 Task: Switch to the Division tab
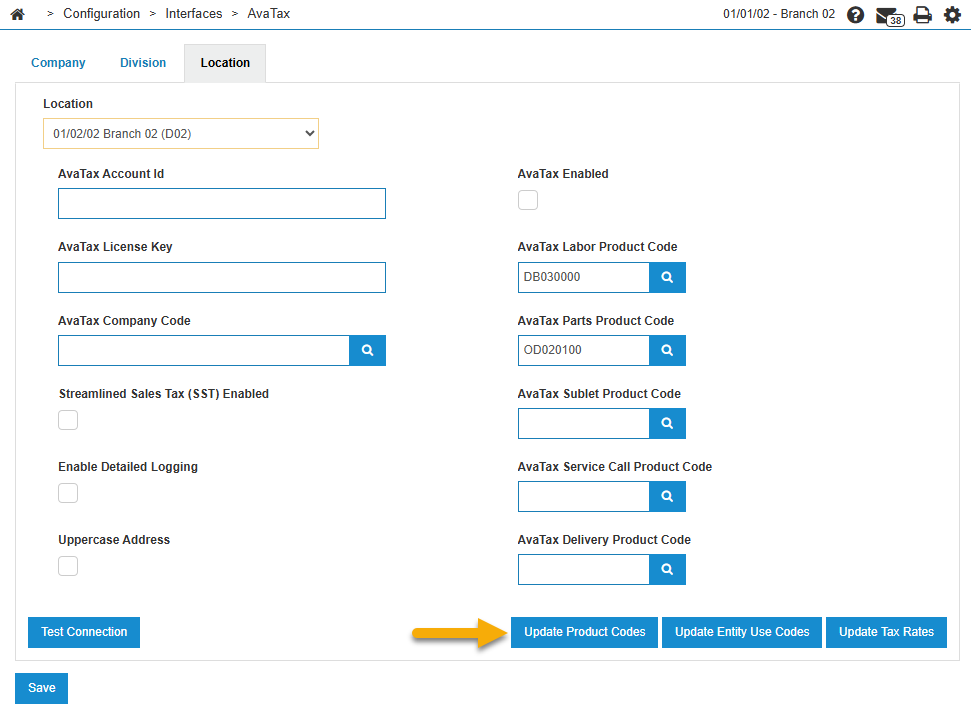point(143,63)
